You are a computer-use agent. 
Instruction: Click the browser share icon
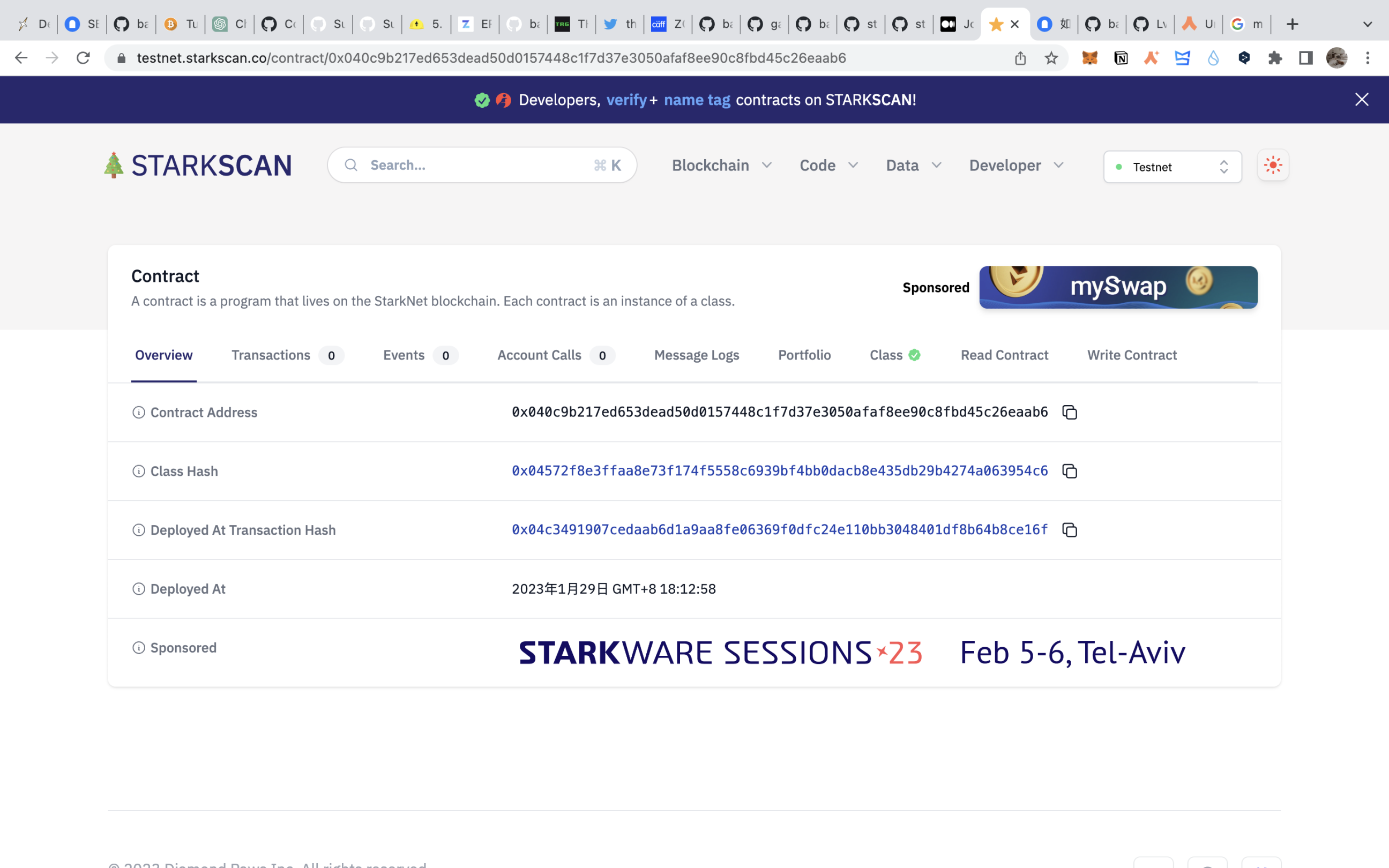tap(1020, 58)
